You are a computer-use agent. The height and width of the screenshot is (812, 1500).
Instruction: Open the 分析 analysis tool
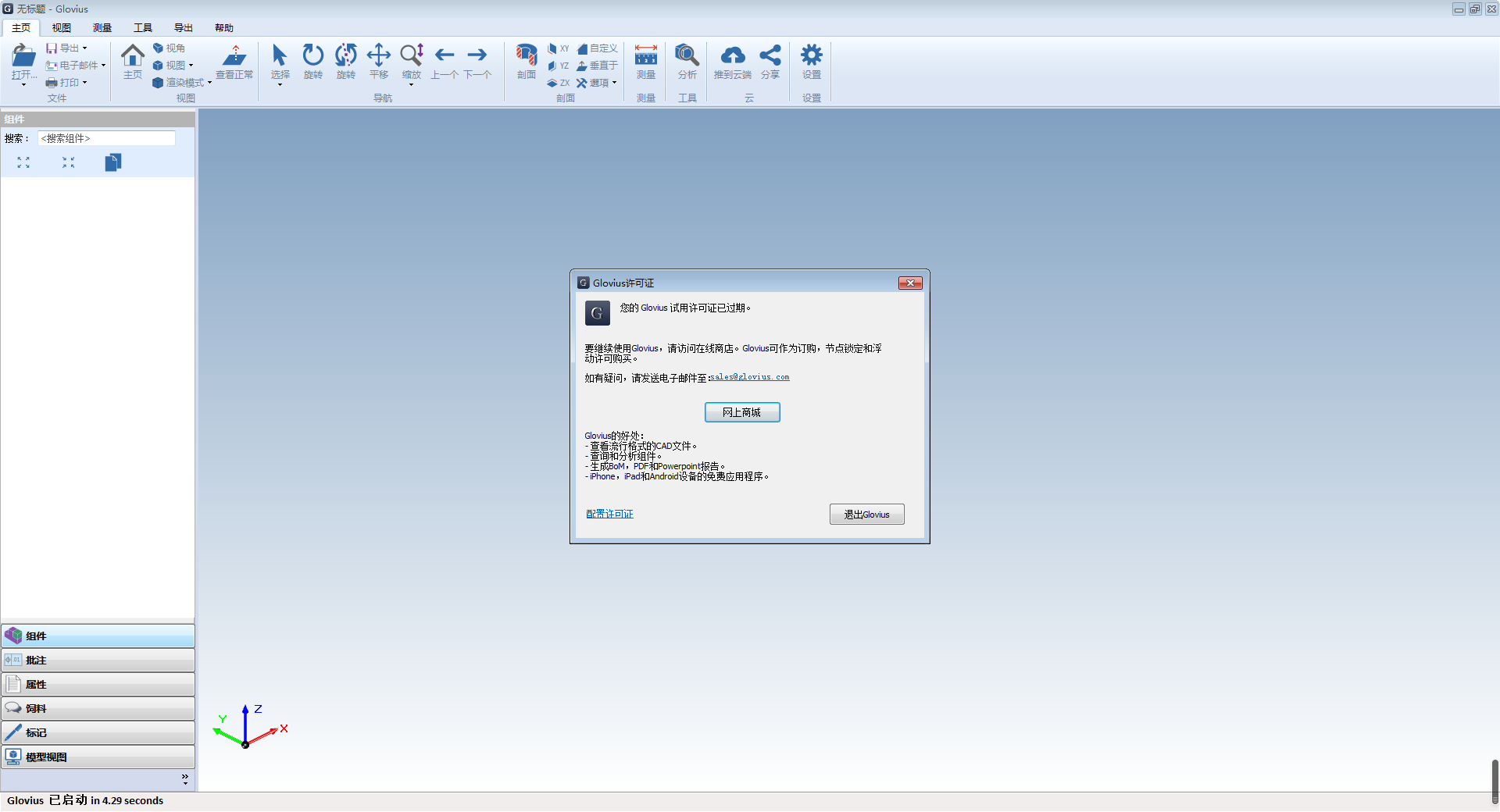[x=687, y=55]
